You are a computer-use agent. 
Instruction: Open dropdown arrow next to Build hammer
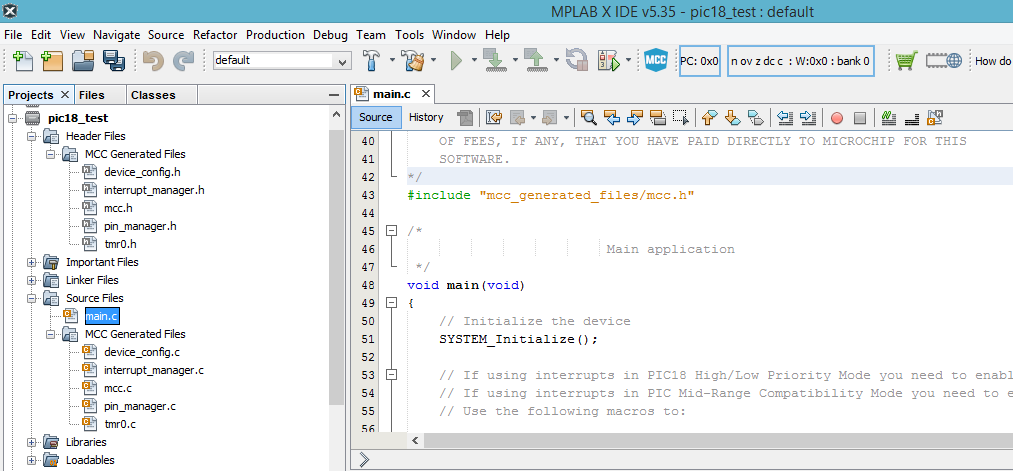click(392, 60)
